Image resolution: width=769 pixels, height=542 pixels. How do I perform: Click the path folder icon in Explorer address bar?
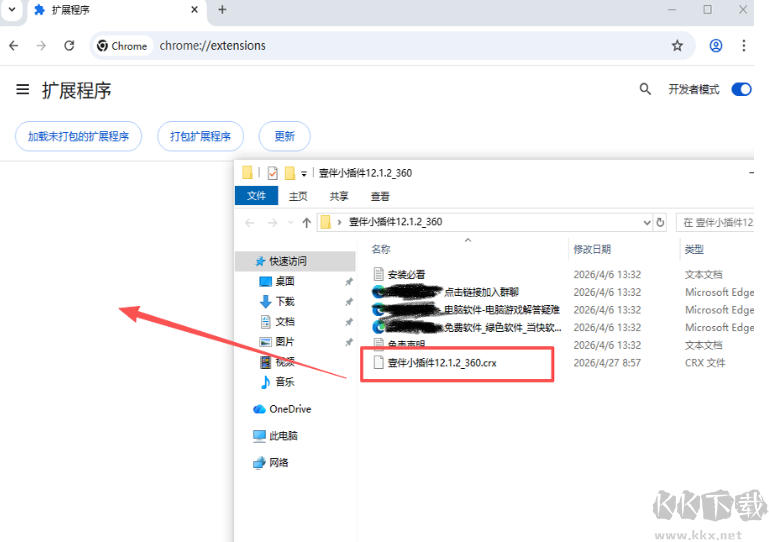pyautogui.click(x=326, y=223)
